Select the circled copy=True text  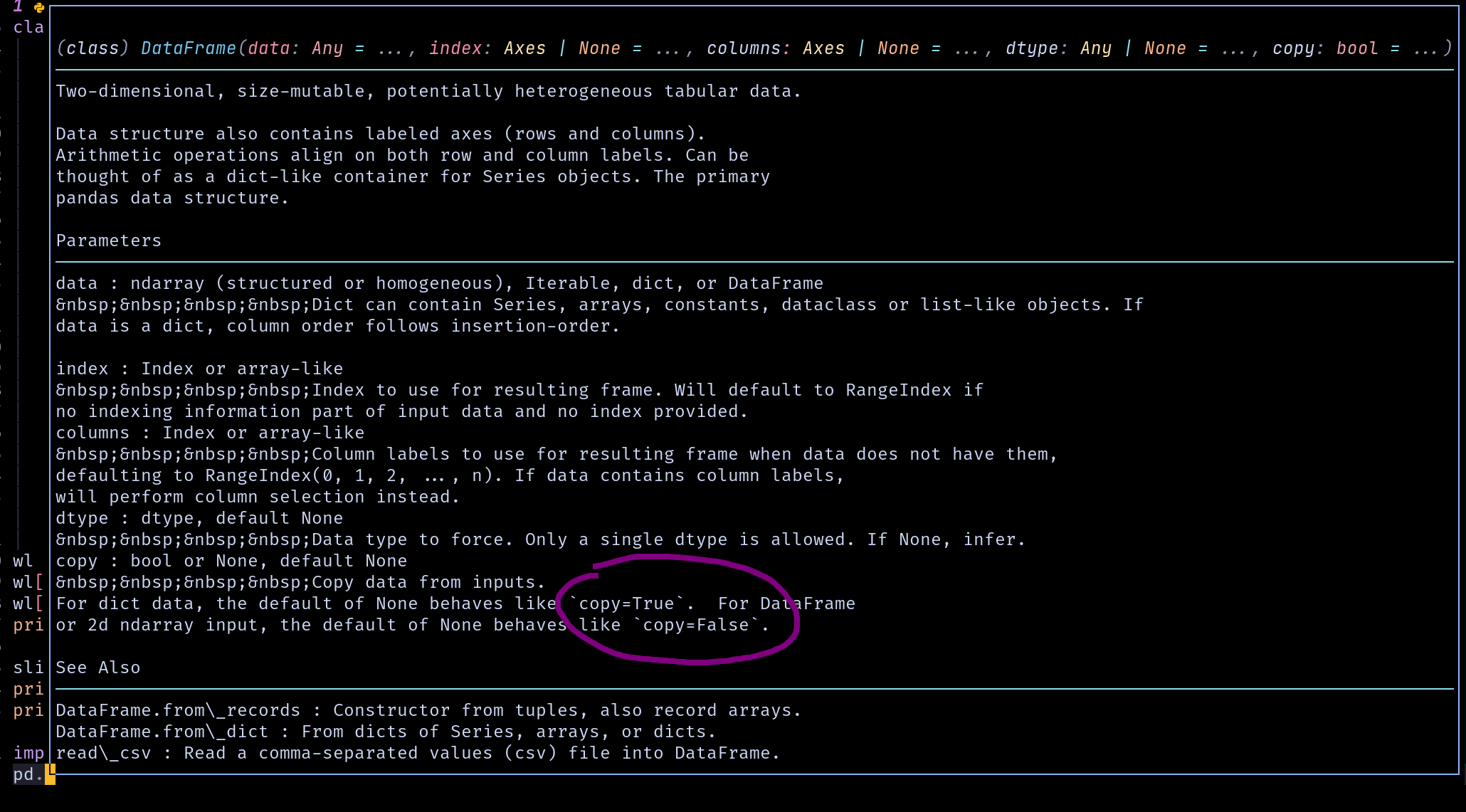[626, 603]
